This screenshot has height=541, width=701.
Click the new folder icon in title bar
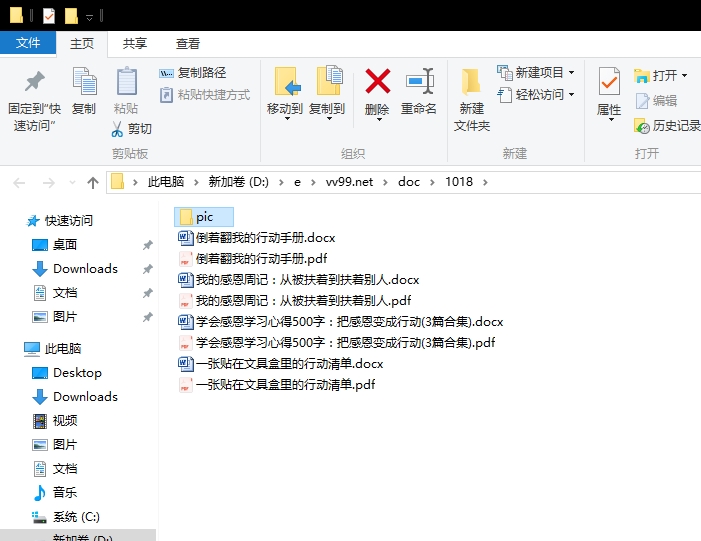pos(71,16)
